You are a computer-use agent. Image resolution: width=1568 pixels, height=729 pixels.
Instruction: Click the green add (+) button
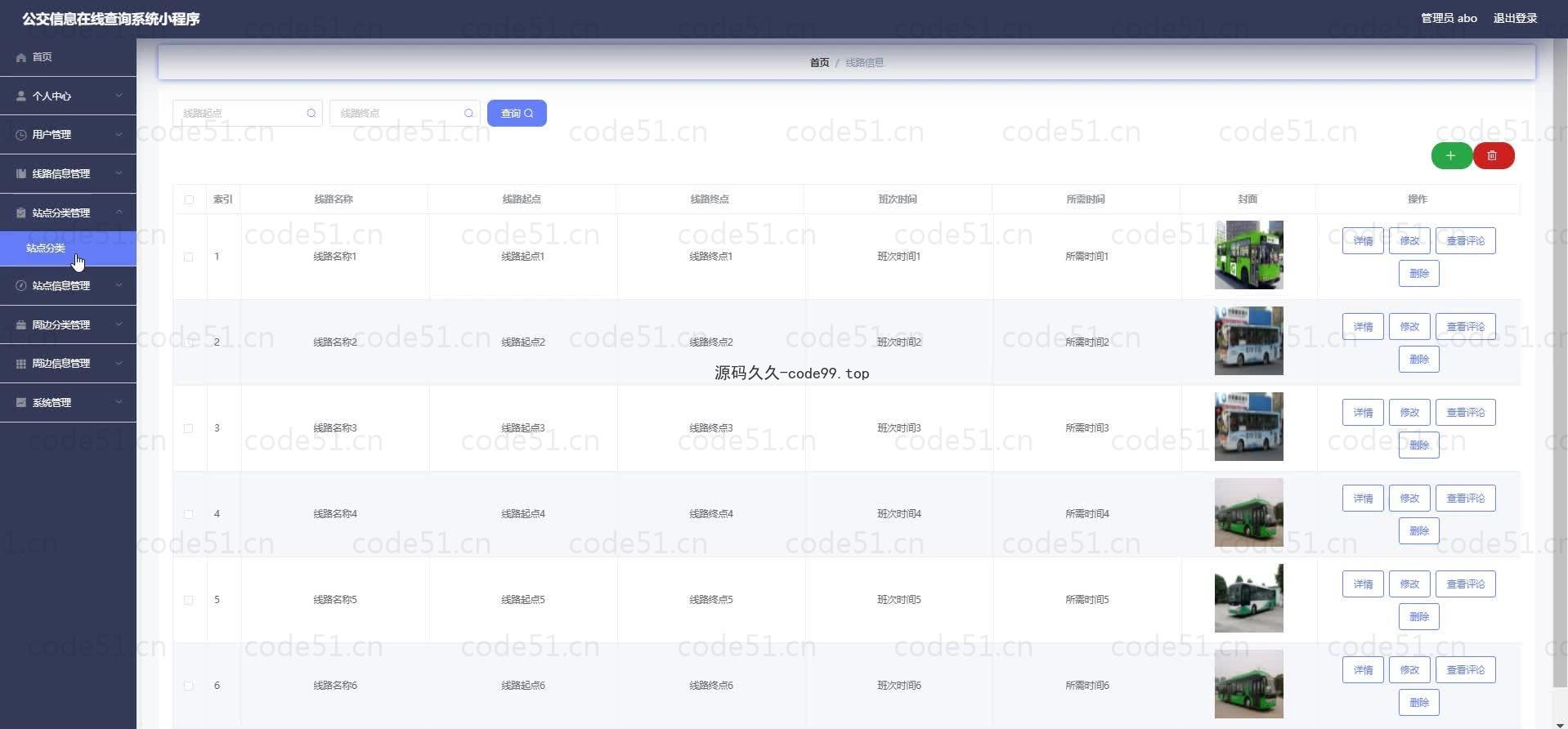[x=1451, y=155]
